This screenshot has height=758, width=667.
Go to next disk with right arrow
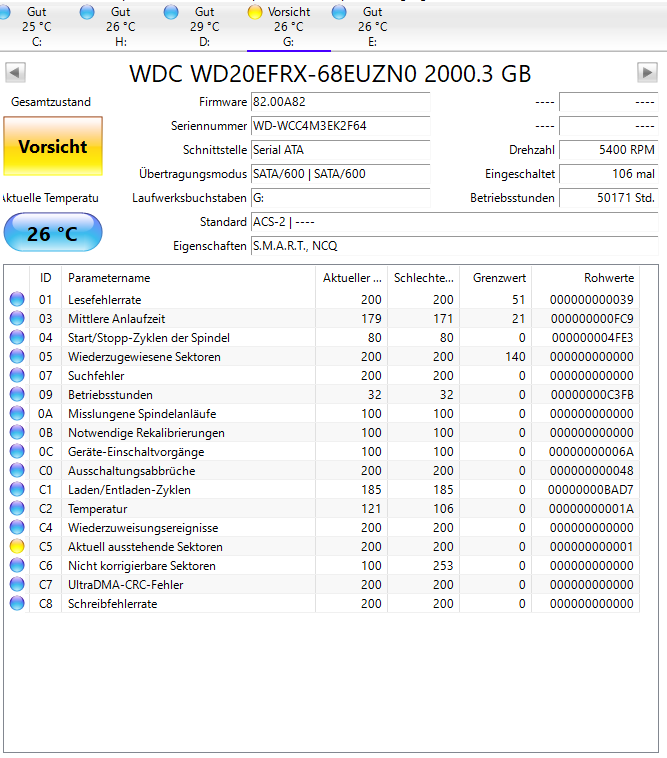(647, 73)
